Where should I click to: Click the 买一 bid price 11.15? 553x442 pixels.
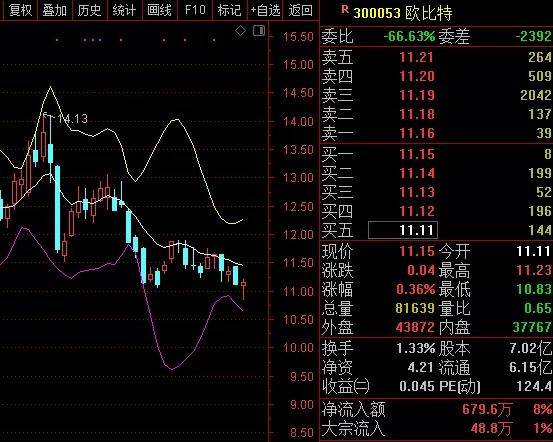coord(416,154)
